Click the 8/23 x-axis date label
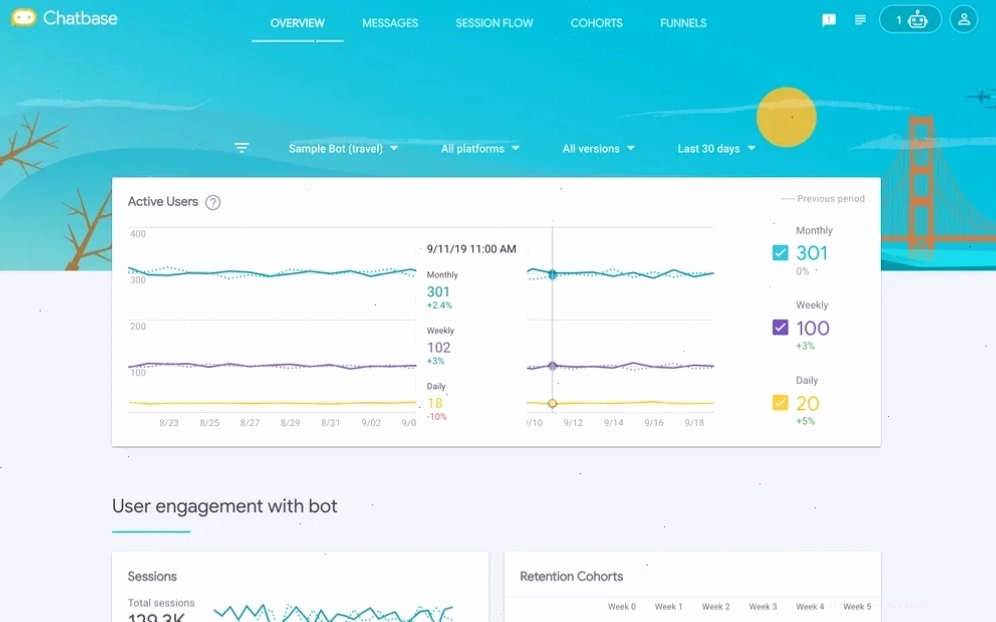 [x=169, y=423]
